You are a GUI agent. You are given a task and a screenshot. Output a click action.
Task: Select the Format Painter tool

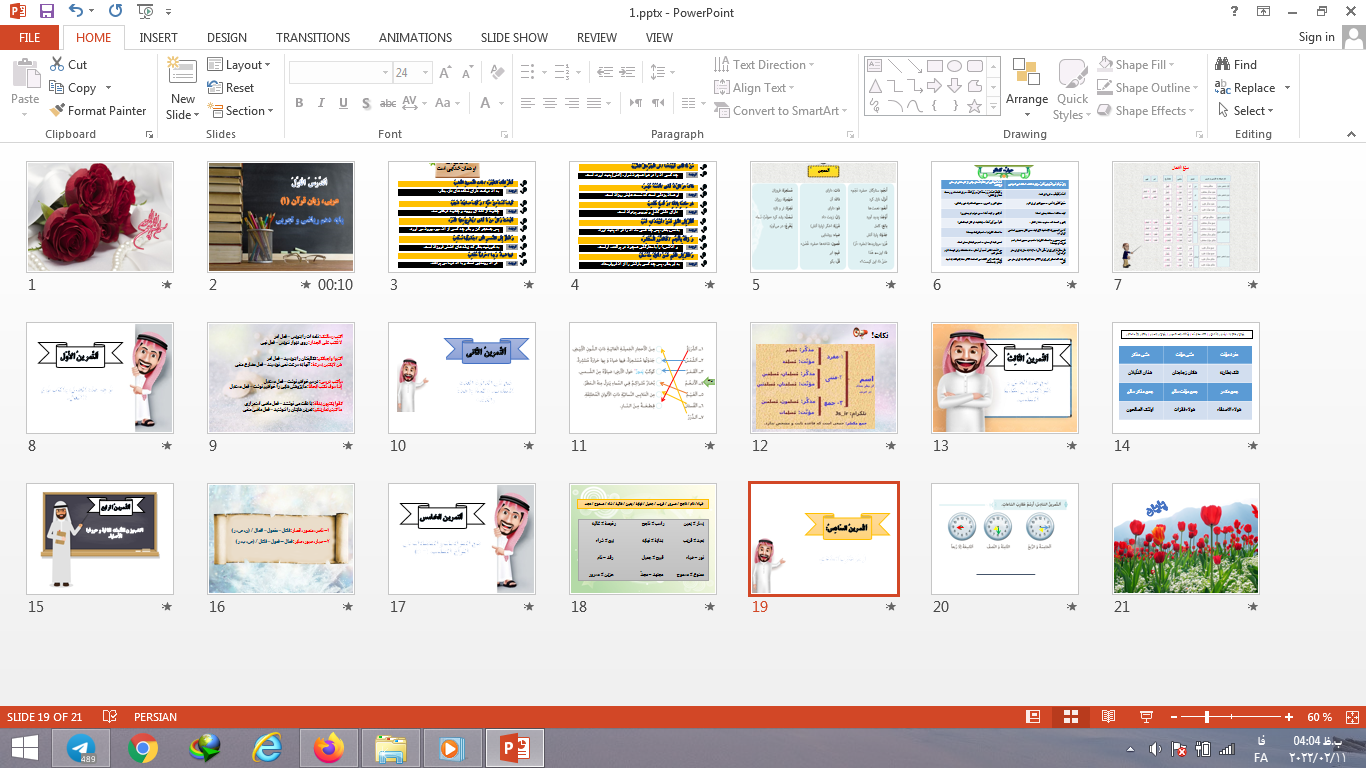(x=98, y=111)
